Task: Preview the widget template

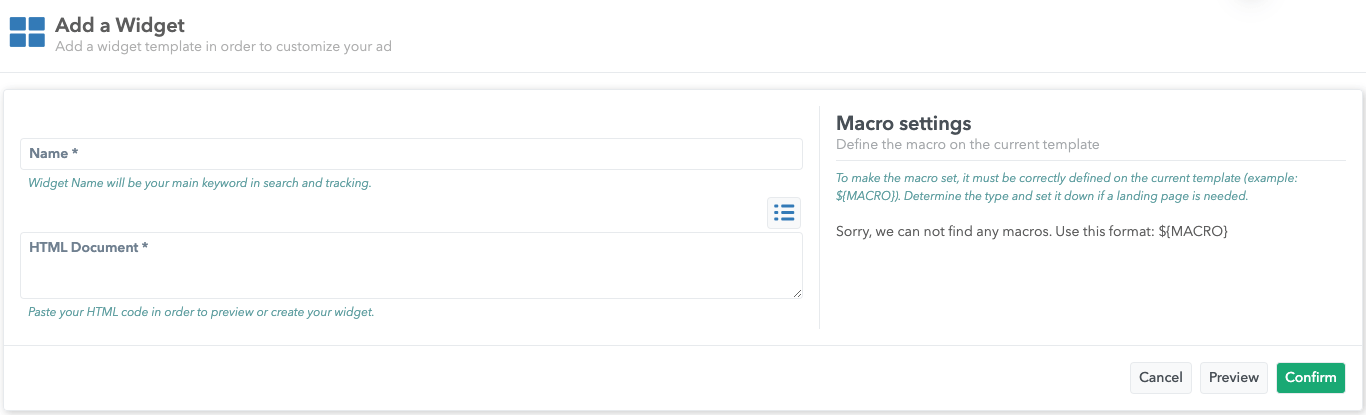Action: click(x=1233, y=377)
